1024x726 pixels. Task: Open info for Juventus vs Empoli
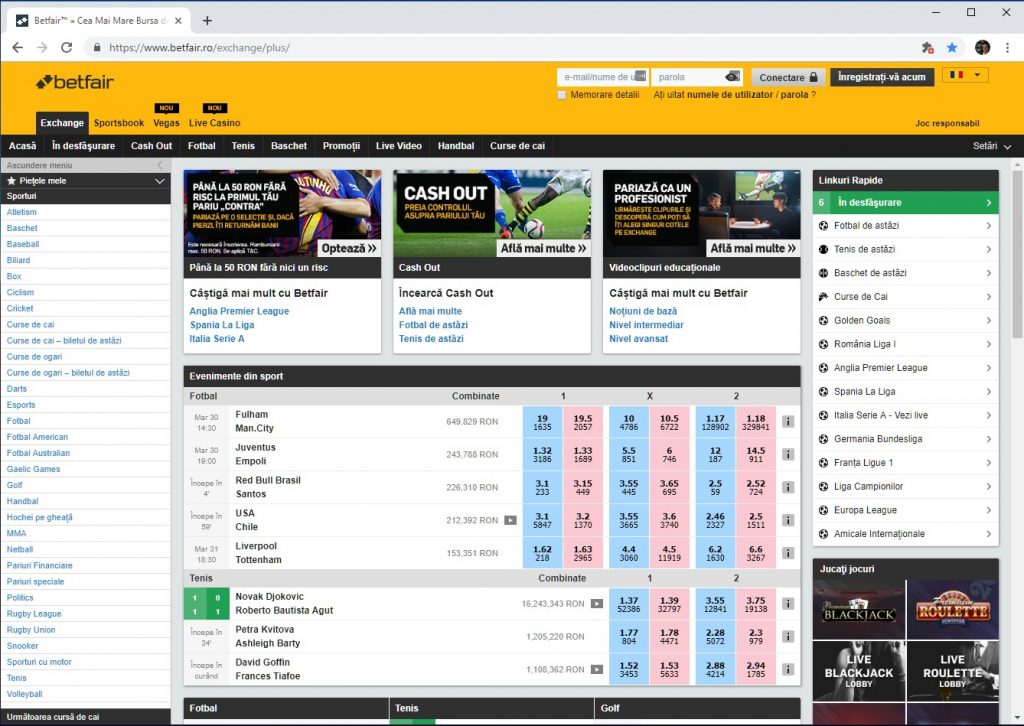point(788,454)
